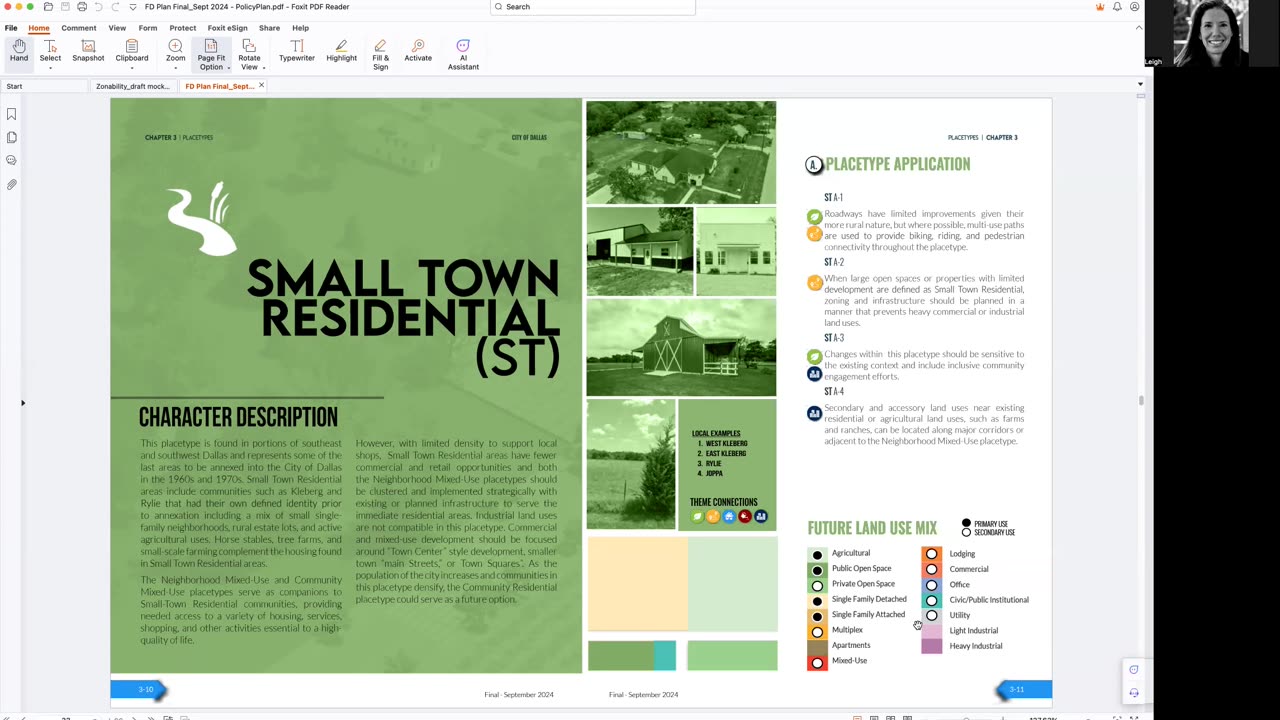Screen dimensions: 1280x720
Task: Click the Heavy Industrial purple swatch
Action: (931, 646)
